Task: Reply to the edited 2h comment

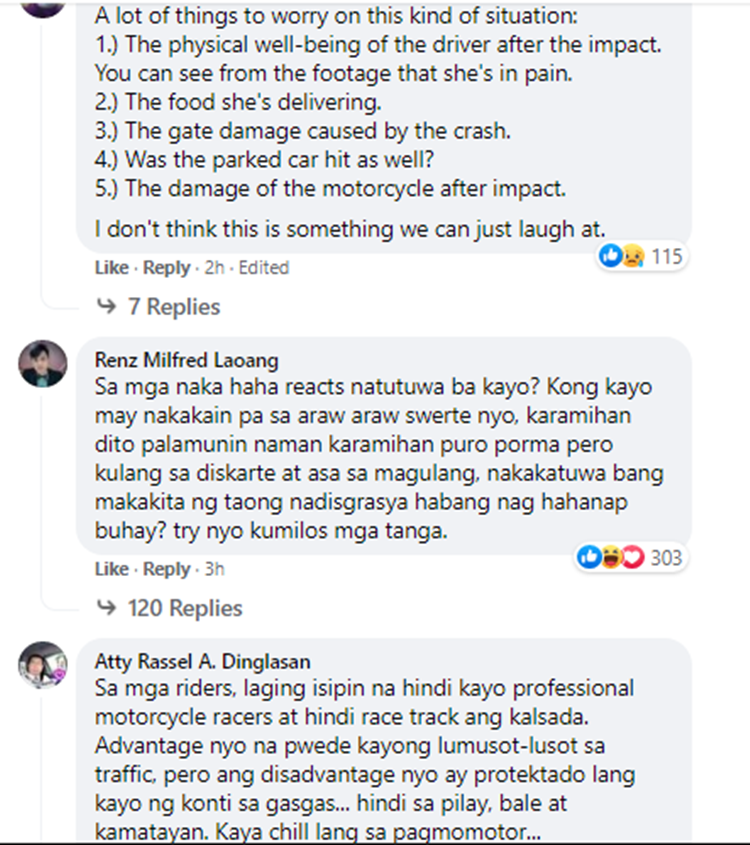Action: coord(166,267)
